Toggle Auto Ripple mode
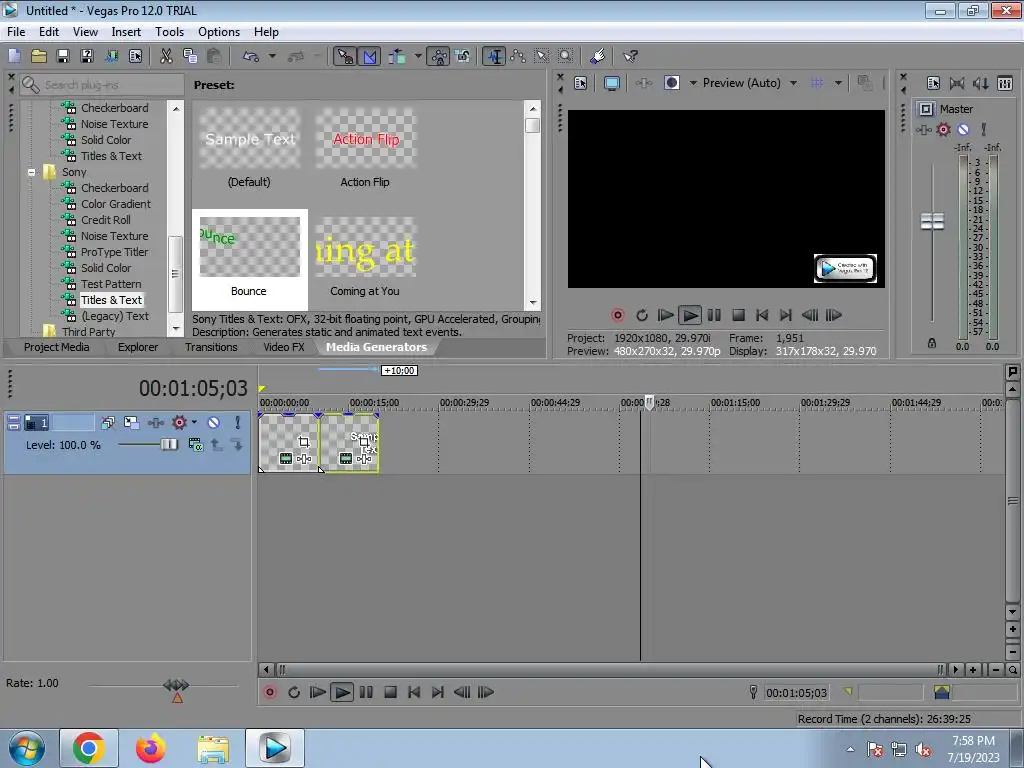Viewport: 1024px width, 768px height. pyautogui.click(x=397, y=56)
